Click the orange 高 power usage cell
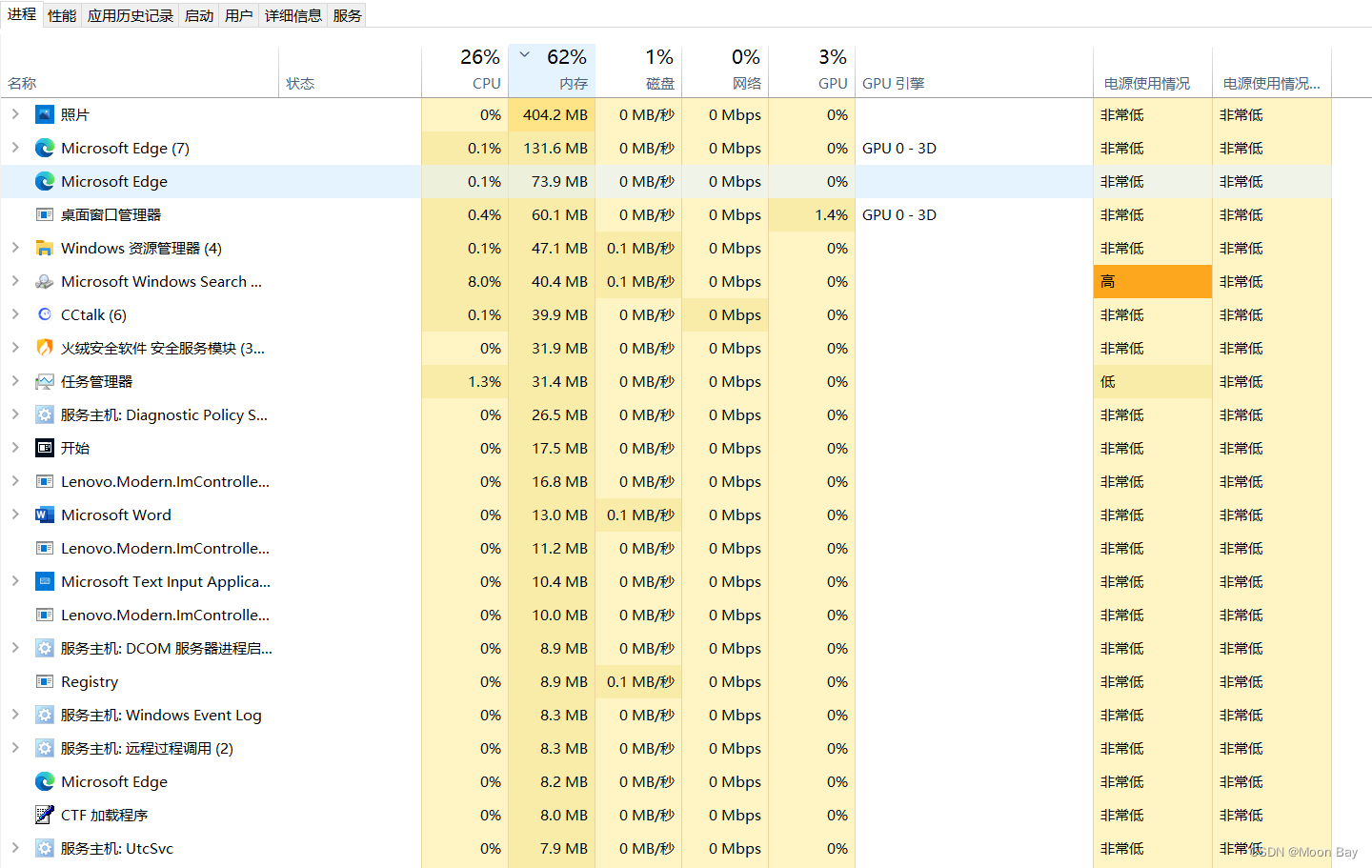This screenshot has width=1372, height=868. point(1153,281)
